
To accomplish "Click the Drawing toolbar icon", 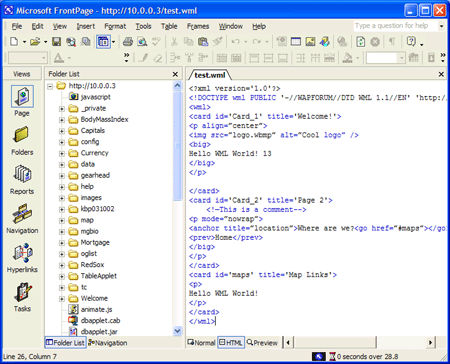I will (325, 42).
